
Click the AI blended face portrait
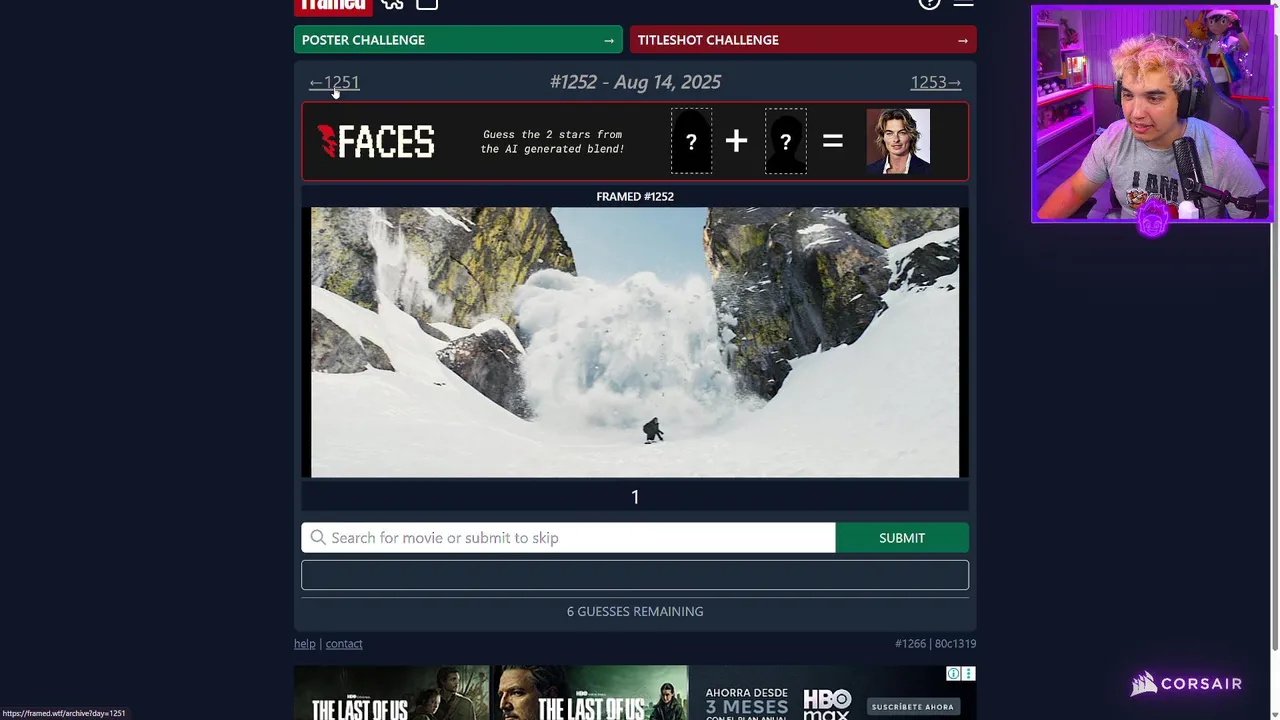(x=898, y=141)
